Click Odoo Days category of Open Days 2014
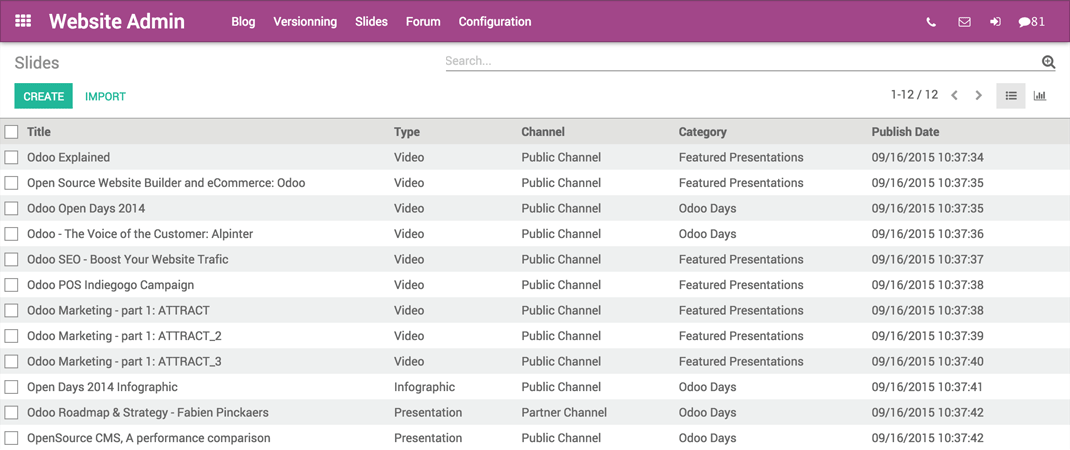The width and height of the screenshot is (1070, 450). click(x=708, y=387)
